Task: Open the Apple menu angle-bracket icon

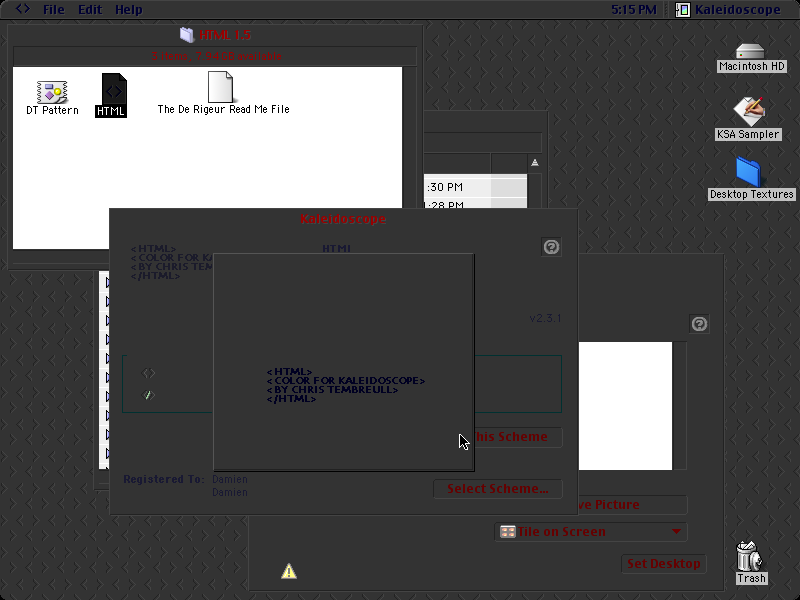Action: tap(22, 9)
